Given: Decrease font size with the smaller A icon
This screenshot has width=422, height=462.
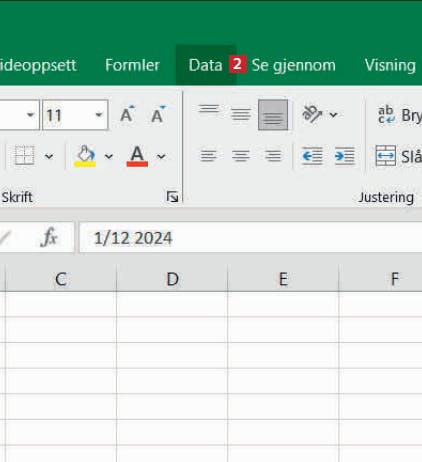Looking at the screenshot, I should pyautogui.click(x=158, y=115).
